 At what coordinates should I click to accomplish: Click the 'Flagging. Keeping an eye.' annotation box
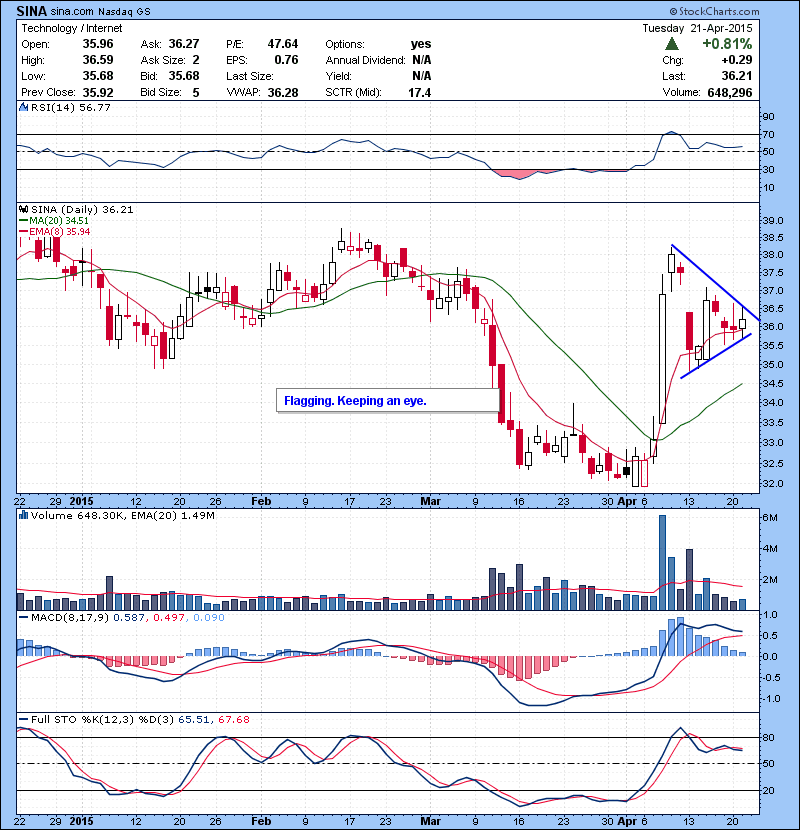tap(388, 401)
